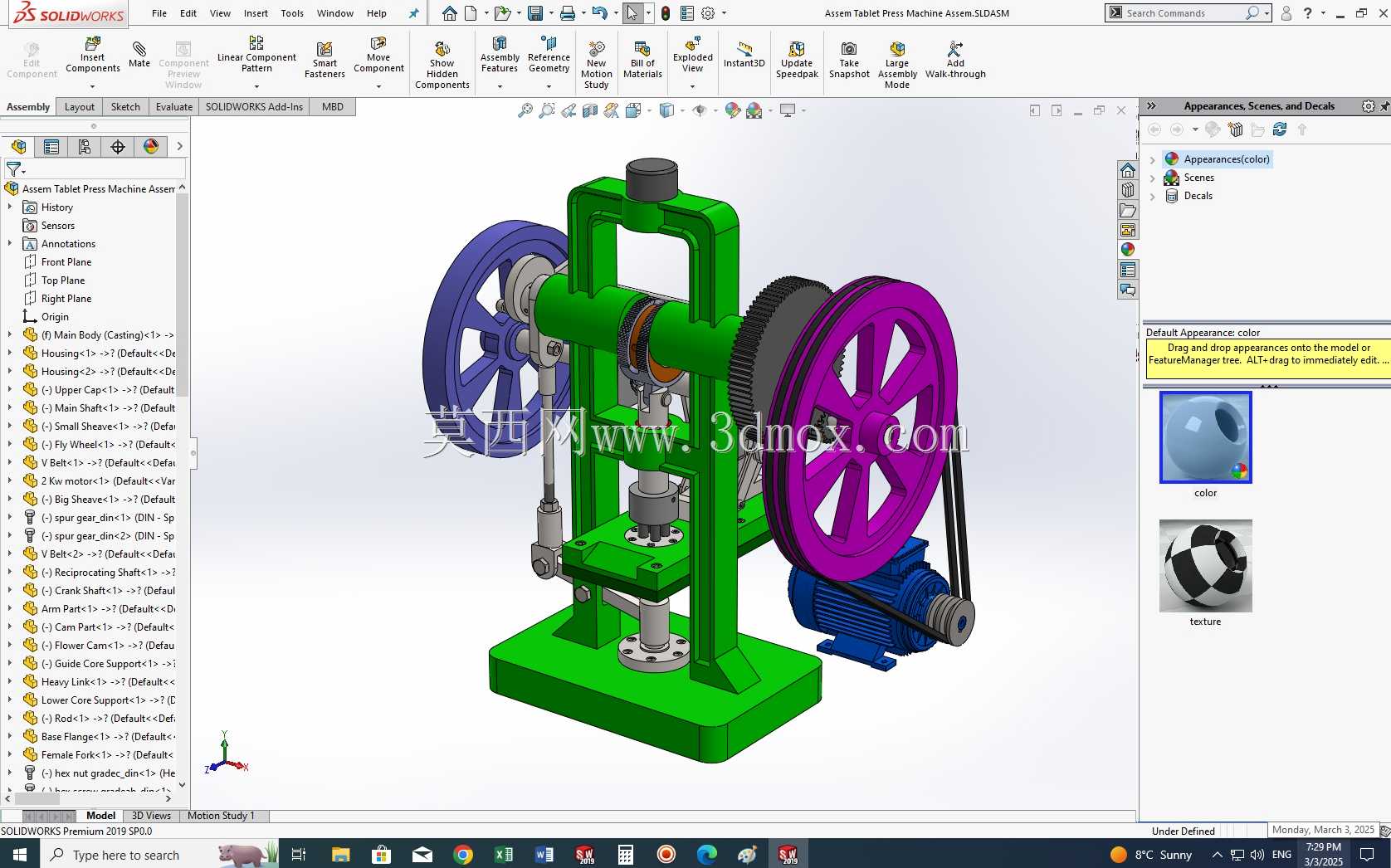
Task: Click Smart Fasteners icon
Action: (325, 60)
